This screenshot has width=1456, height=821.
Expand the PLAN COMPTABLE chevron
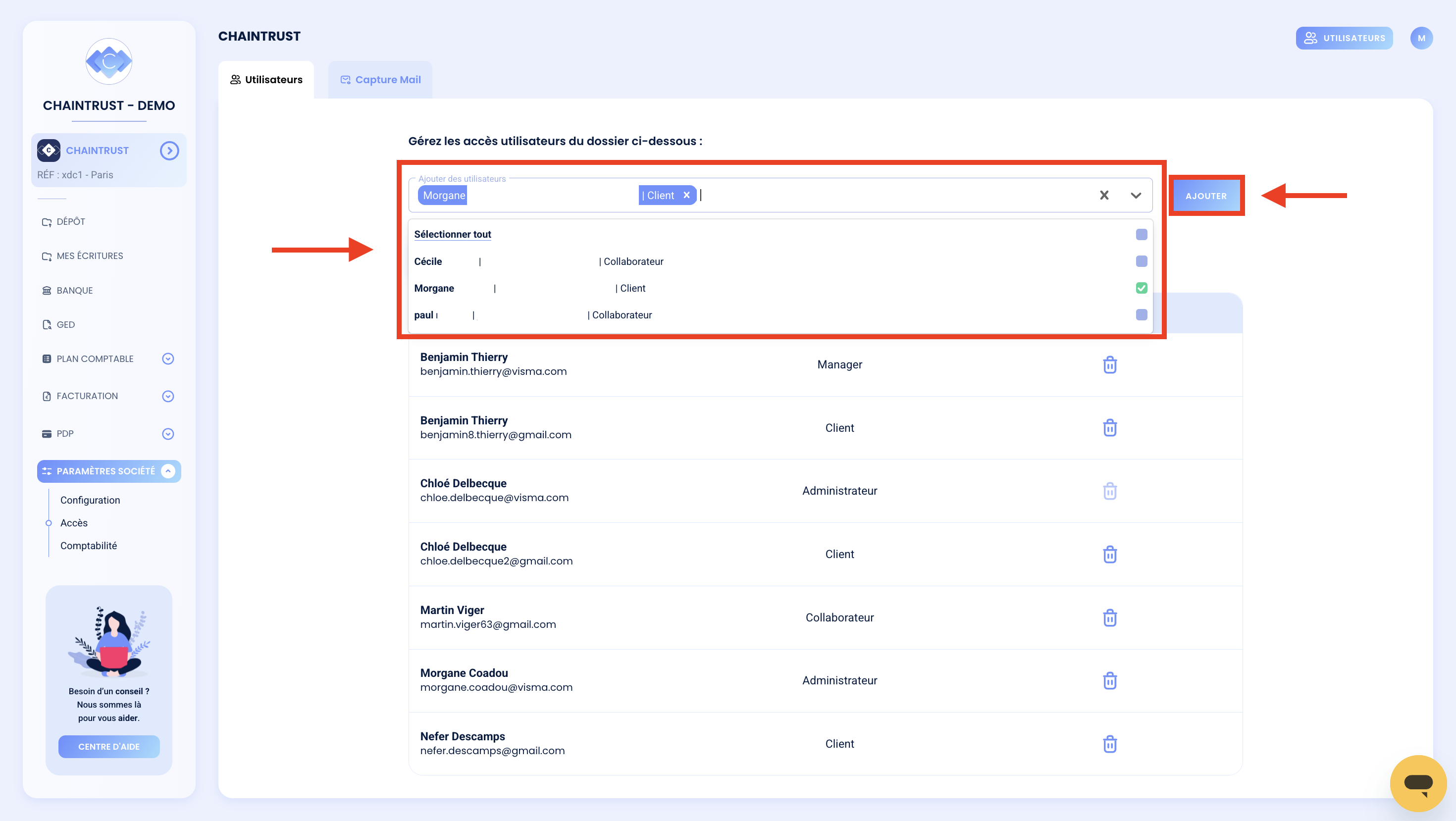168,359
